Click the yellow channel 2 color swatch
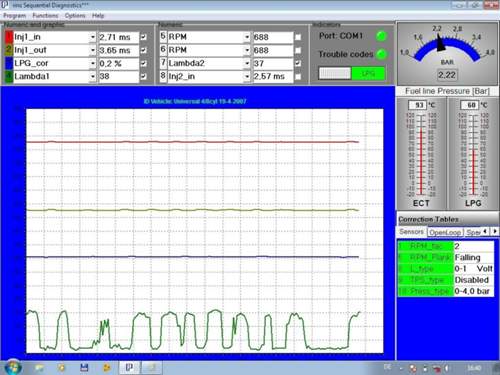This screenshot has width=500, height=375. (x=9, y=50)
